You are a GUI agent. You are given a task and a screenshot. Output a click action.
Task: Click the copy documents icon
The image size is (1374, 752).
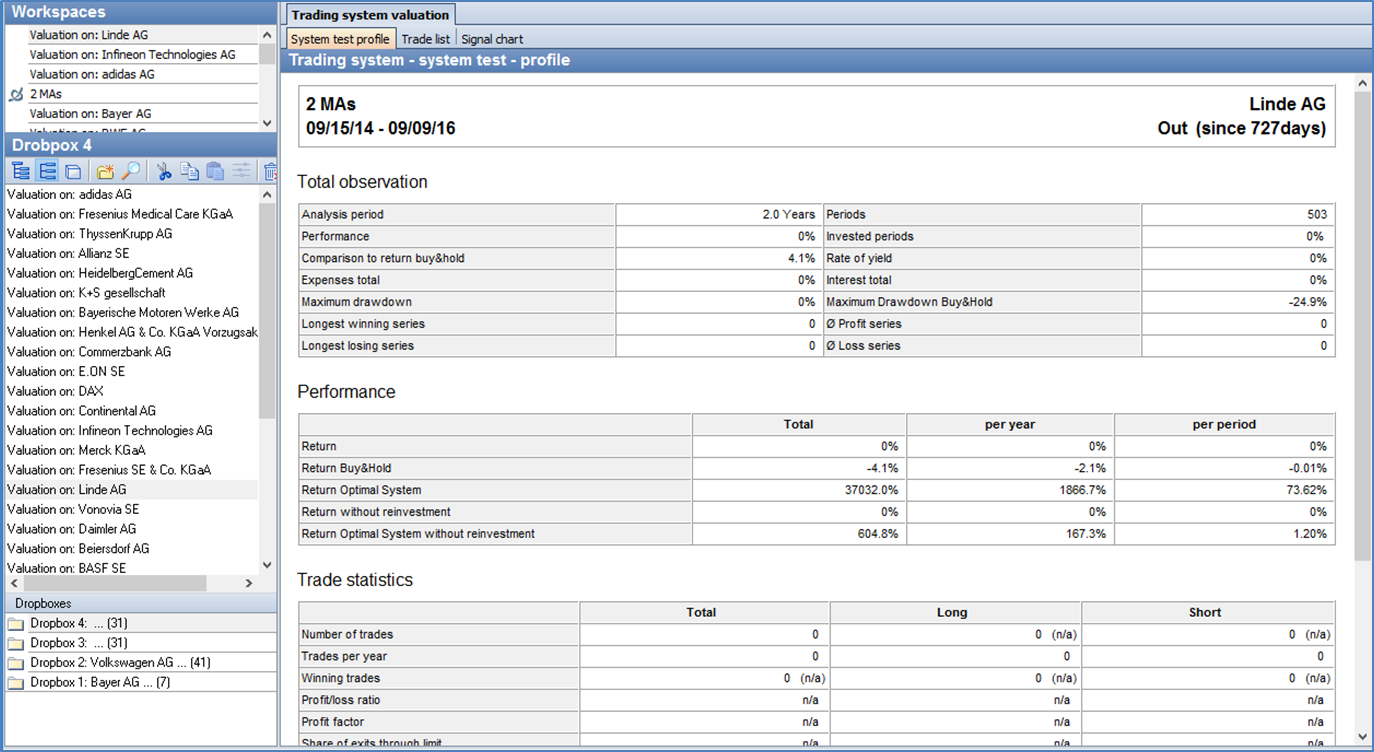pyautogui.click(x=190, y=172)
